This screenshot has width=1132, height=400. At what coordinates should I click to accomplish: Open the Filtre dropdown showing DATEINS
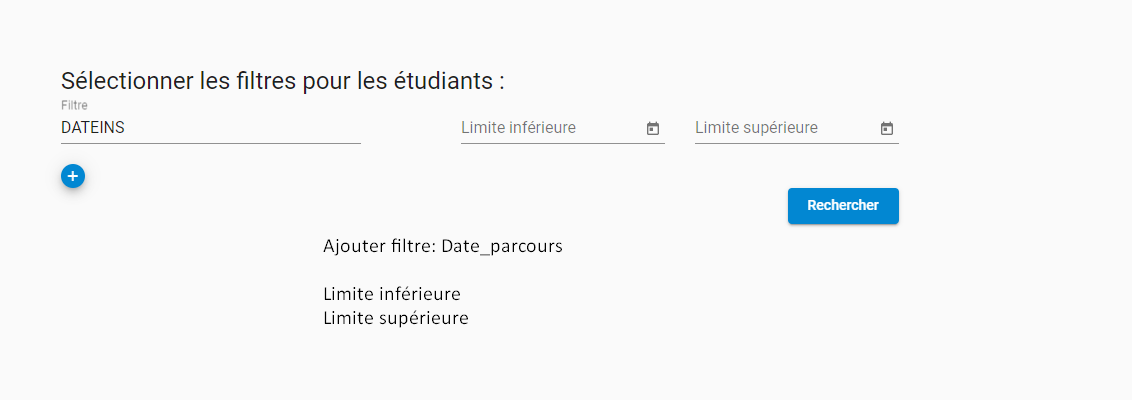(210, 128)
